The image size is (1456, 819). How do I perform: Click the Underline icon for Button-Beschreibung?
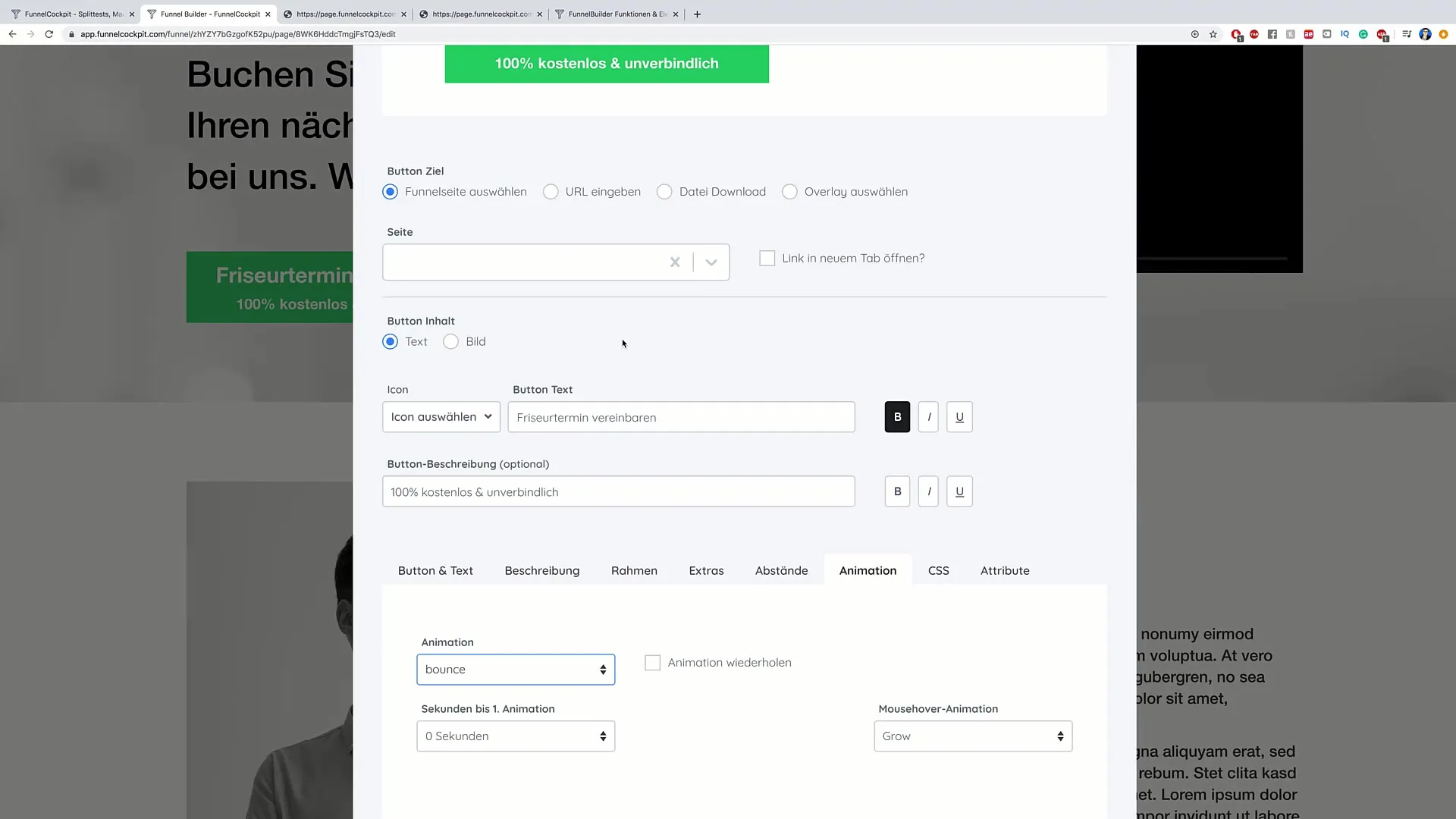[959, 491]
